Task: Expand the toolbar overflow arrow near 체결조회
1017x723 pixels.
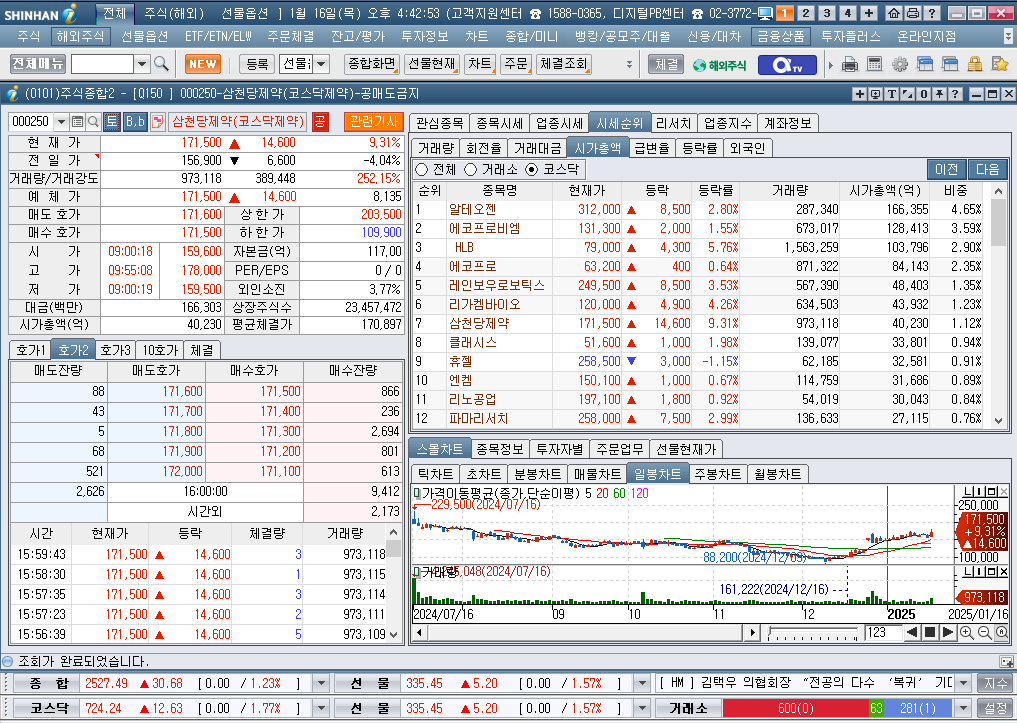Action: click(x=628, y=64)
